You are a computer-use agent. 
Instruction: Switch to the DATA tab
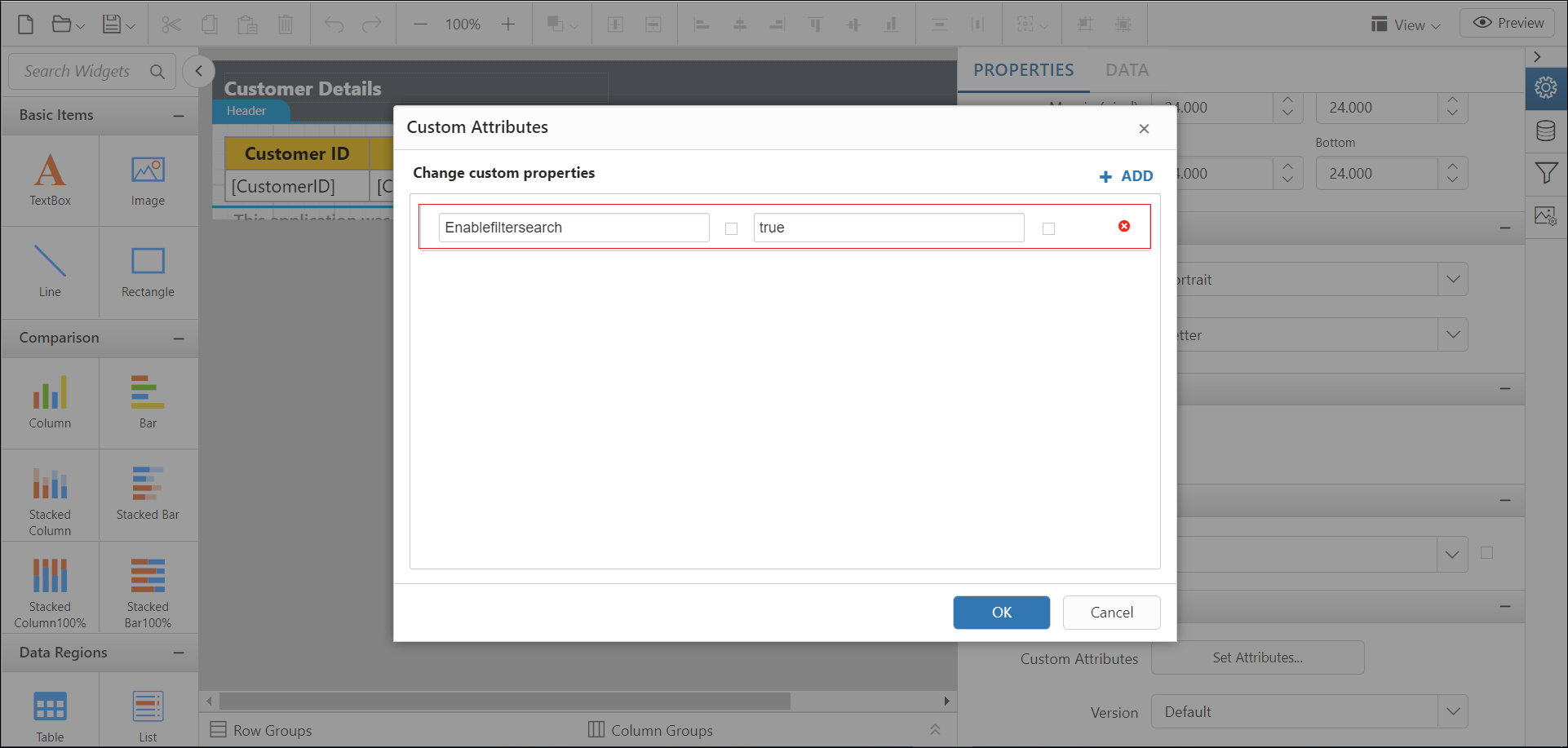tap(1127, 70)
